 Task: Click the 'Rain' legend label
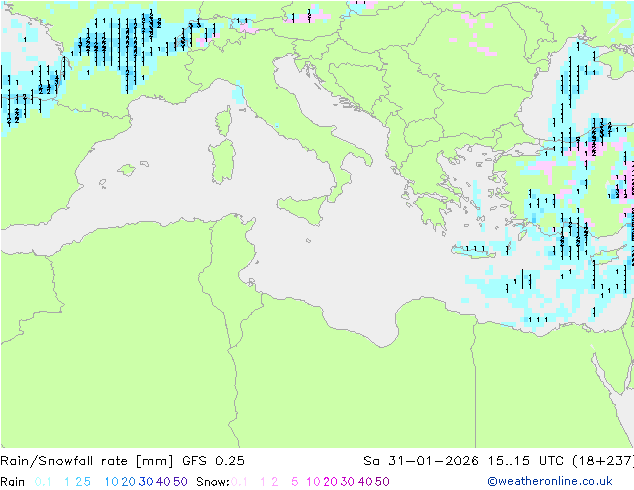13,482
